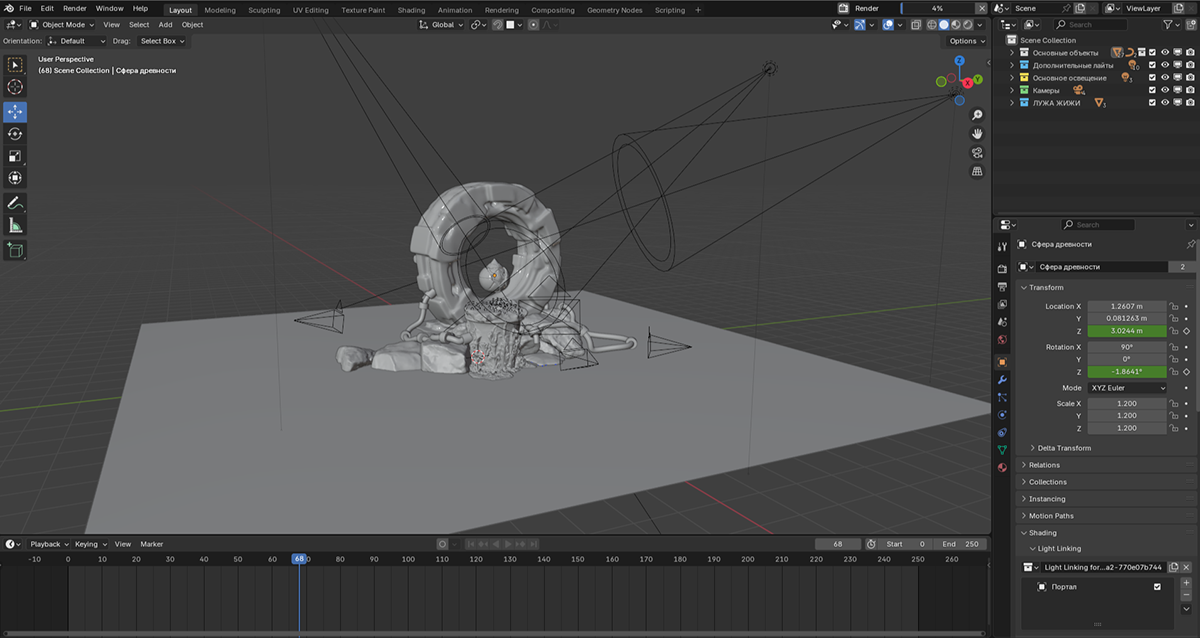This screenshot has width=1200, height=638.
Task: Open the Modifiers wrench properties tab
Action: pyautogui.click(x=1002, y=380)
